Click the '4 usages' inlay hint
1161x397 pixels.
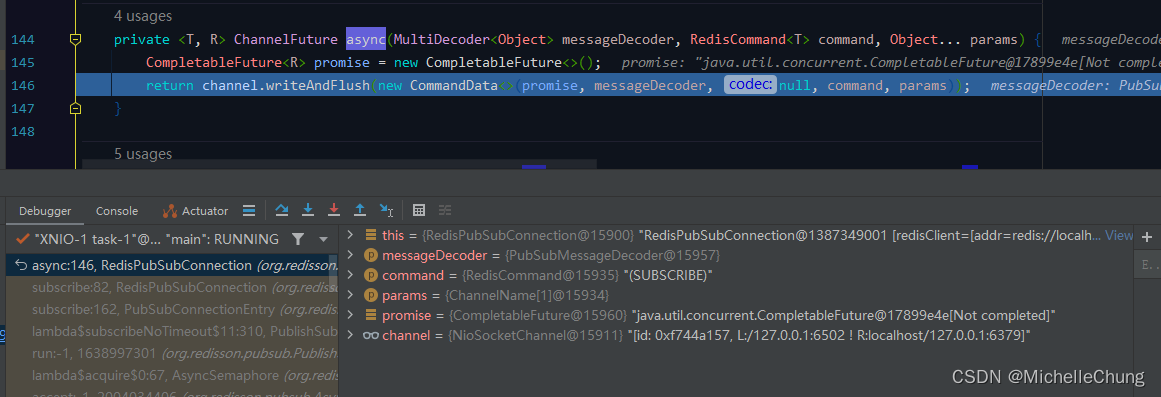pyautogui.click(x=142, y=15)
